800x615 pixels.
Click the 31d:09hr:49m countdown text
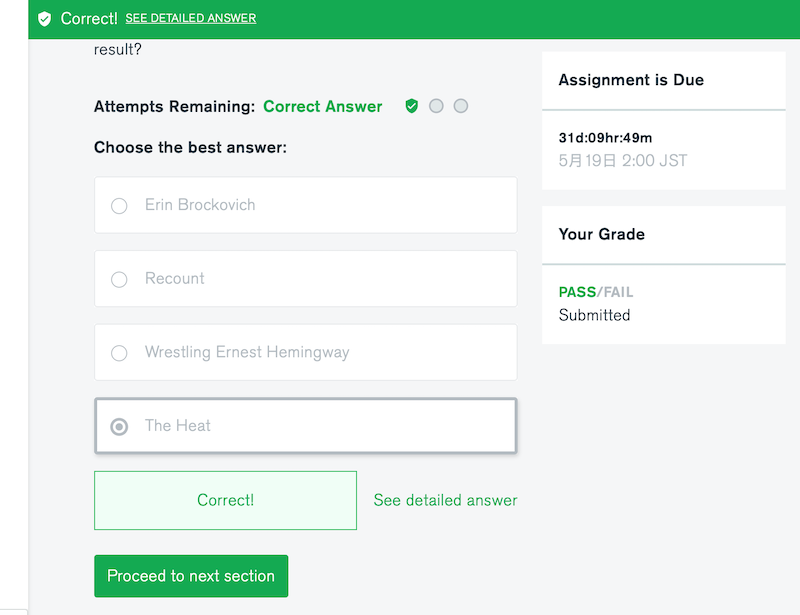(605, 138)
